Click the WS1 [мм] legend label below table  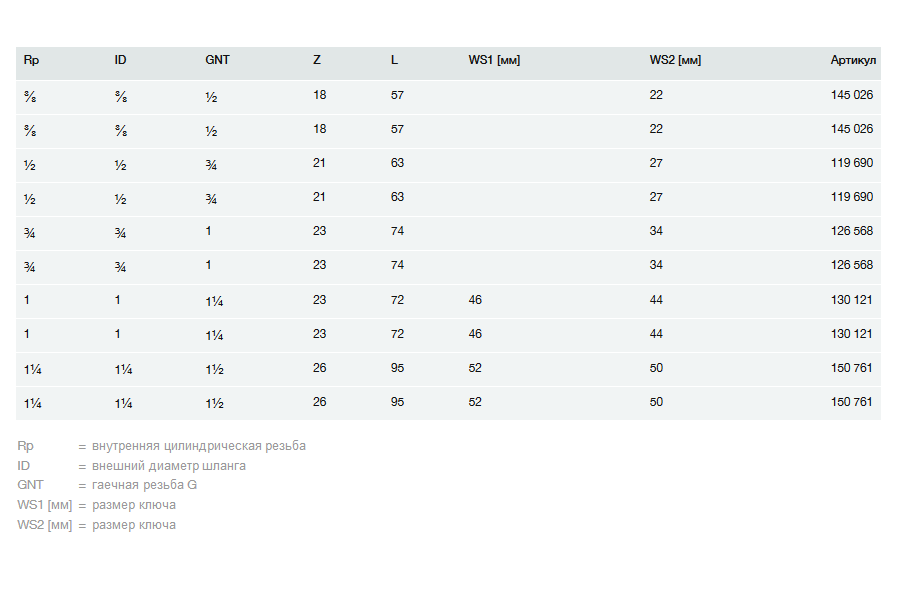point(44,505)
